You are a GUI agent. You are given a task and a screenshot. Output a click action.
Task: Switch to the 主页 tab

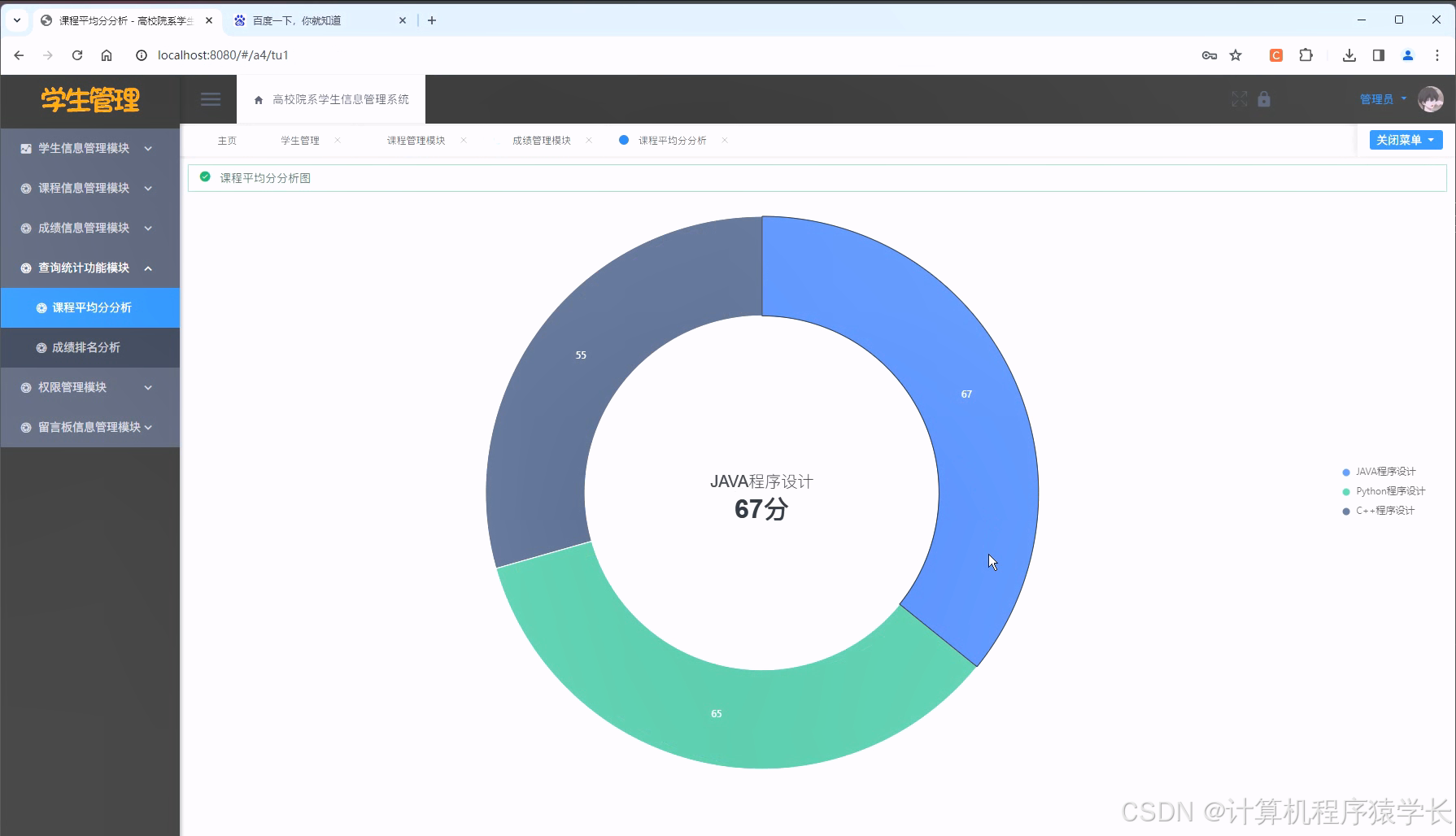click(227, 141)
